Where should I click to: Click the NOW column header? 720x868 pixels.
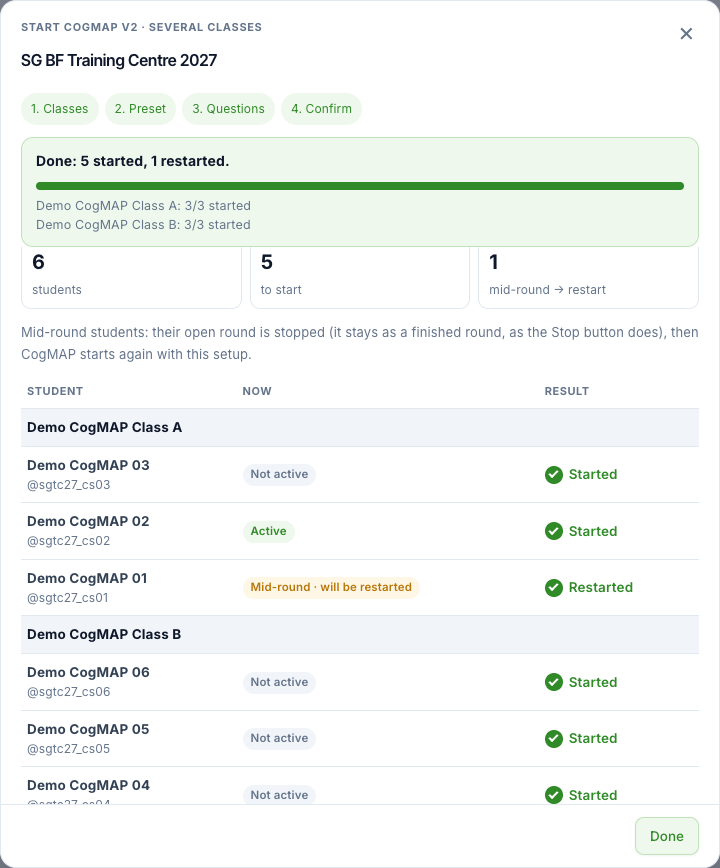click(257, 391)
